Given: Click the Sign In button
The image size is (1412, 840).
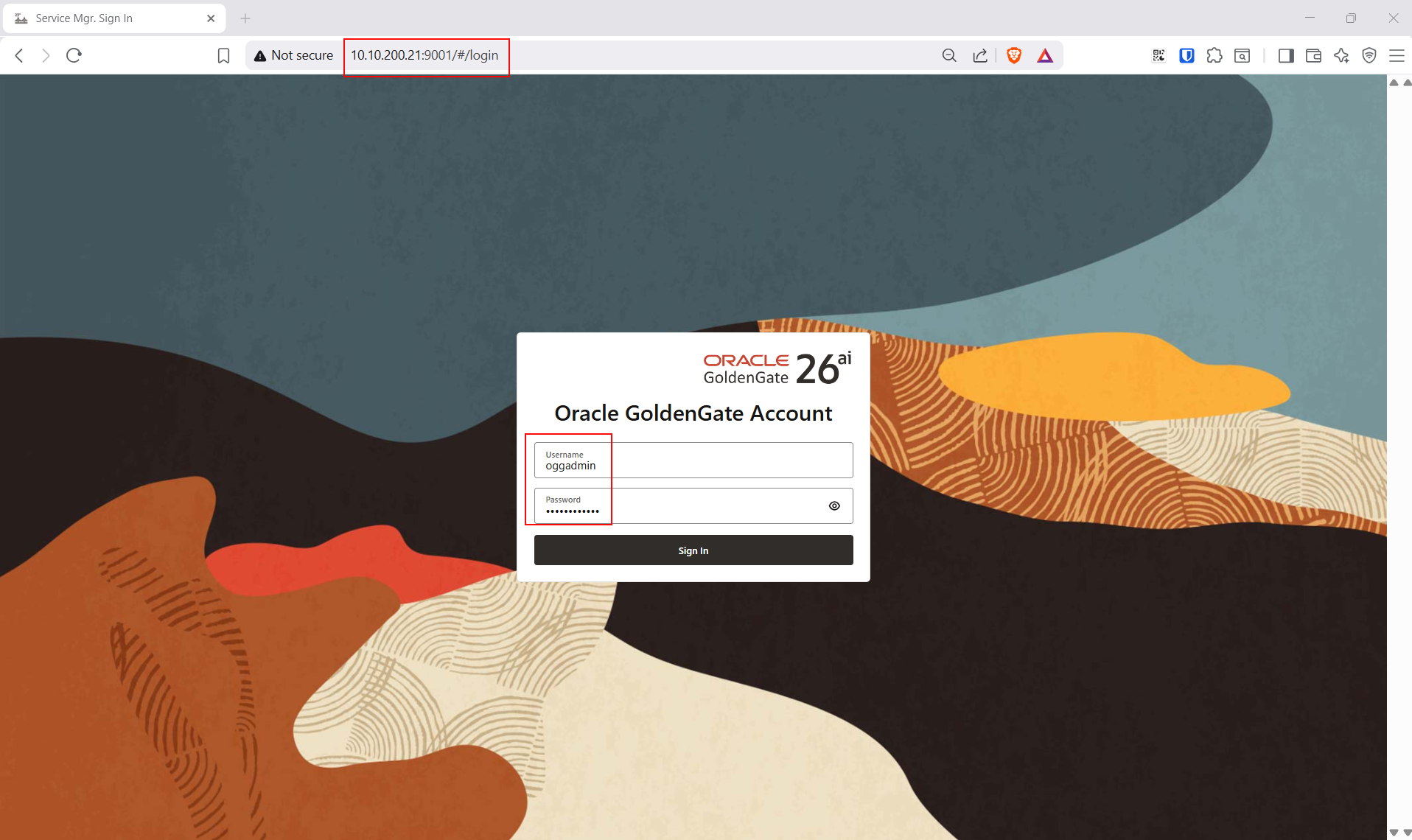Looking at the screenshot, I should [693, 550].
